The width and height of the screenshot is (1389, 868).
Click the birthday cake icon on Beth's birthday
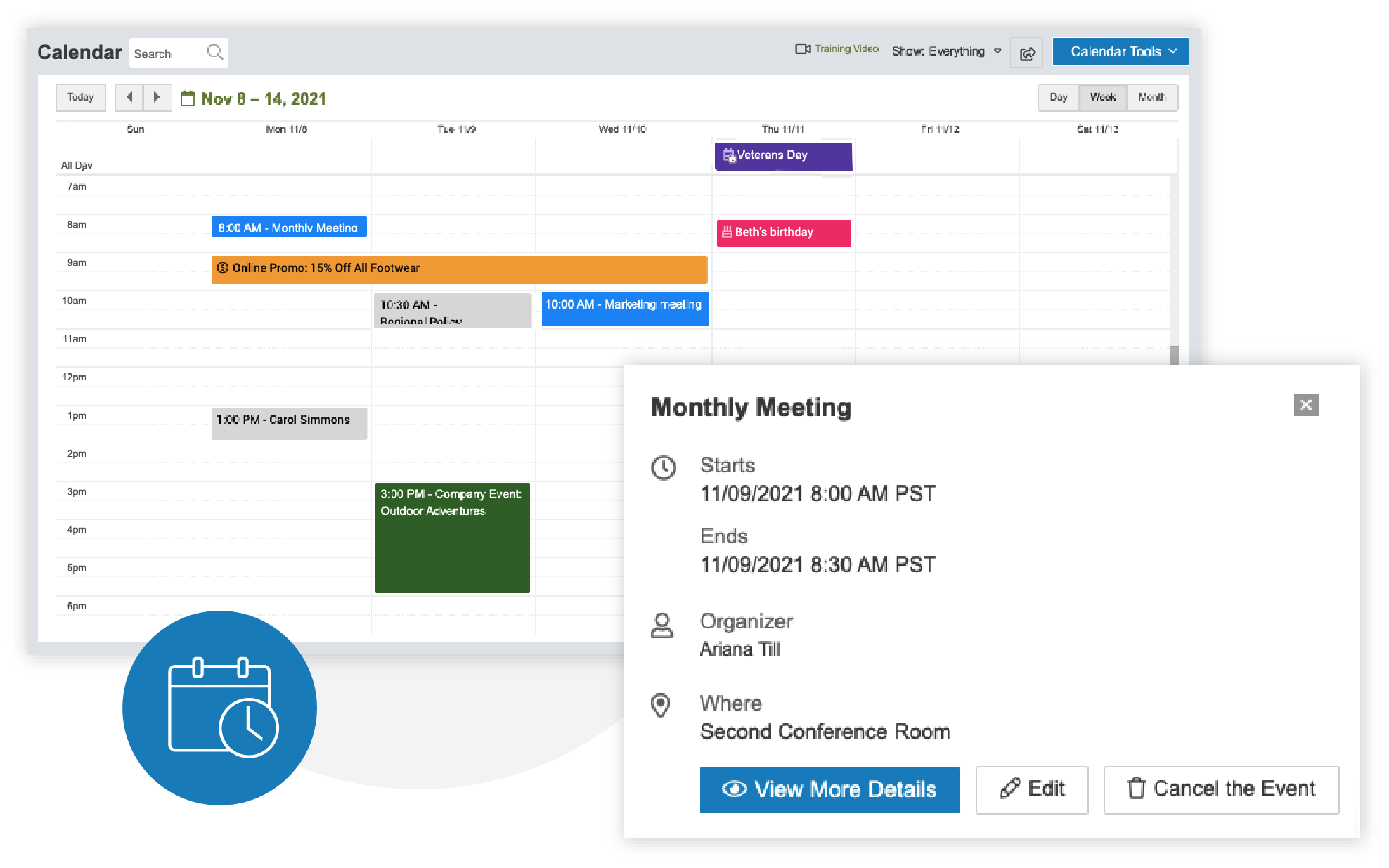(727, 232)
